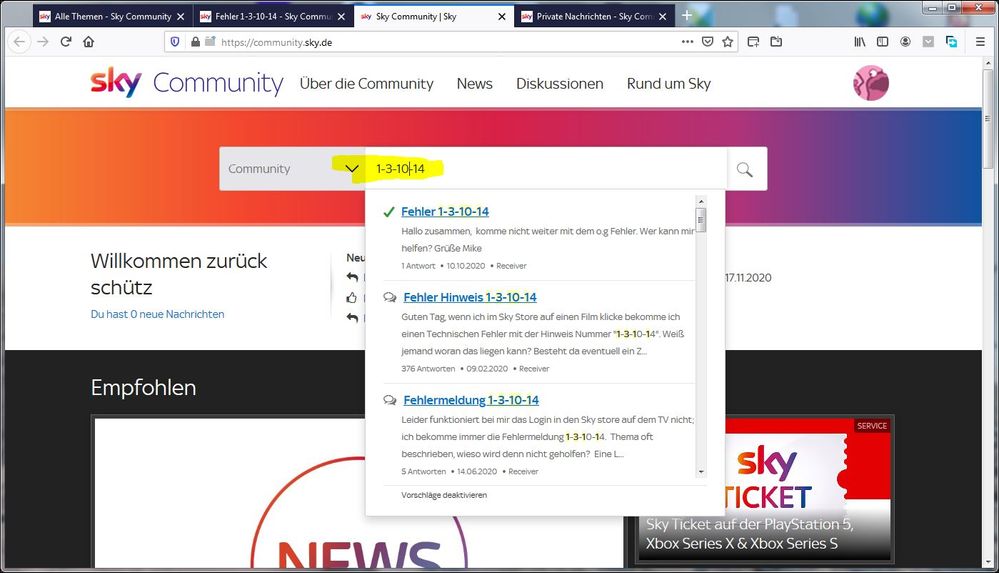Screen dimensions: 999x573
Task: Open the page actions three-dot menu
Action: (686, 42)
